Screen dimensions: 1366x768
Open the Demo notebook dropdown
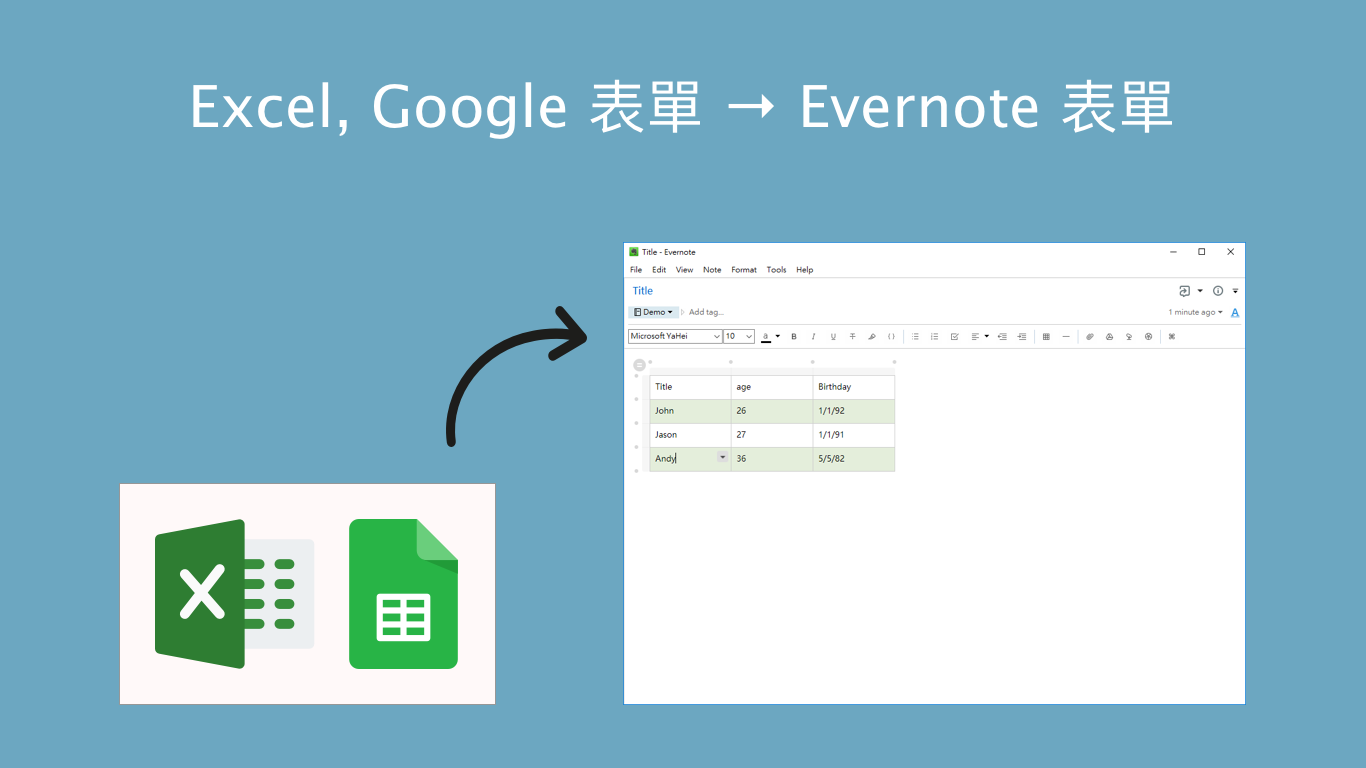(654, 312)
